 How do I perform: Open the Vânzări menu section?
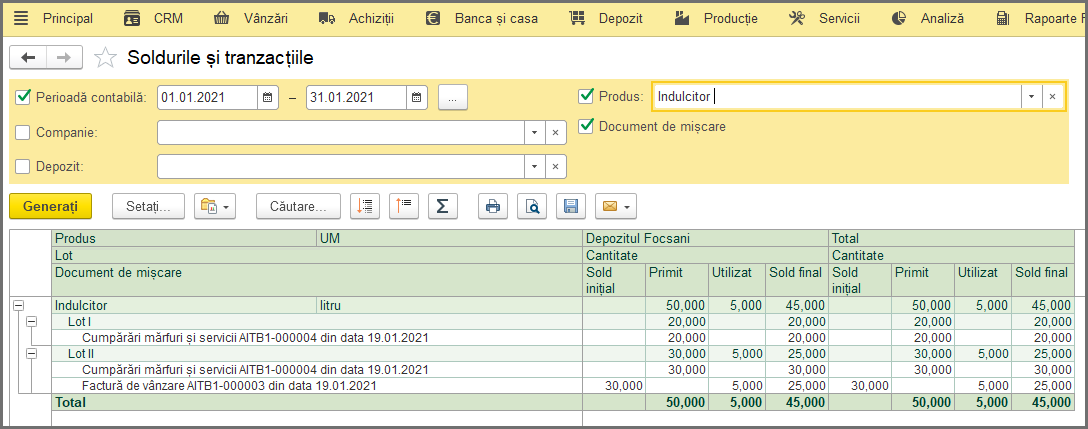(250, 19)
